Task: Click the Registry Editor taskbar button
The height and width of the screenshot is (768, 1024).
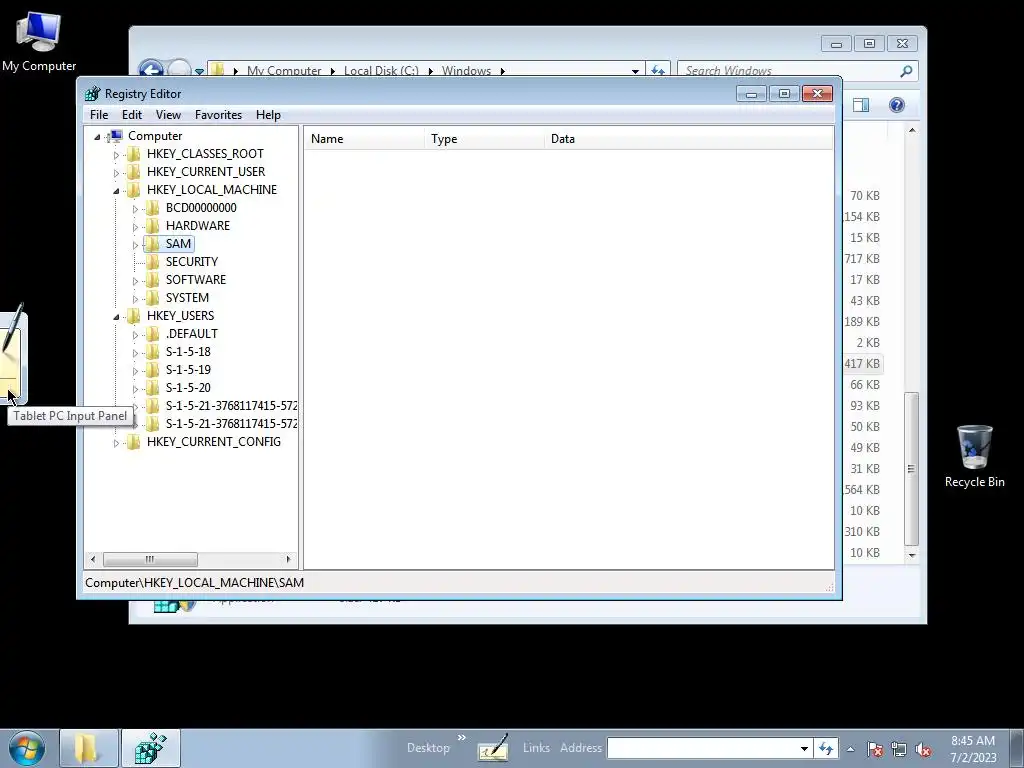Action: click(x=151, y=748)
